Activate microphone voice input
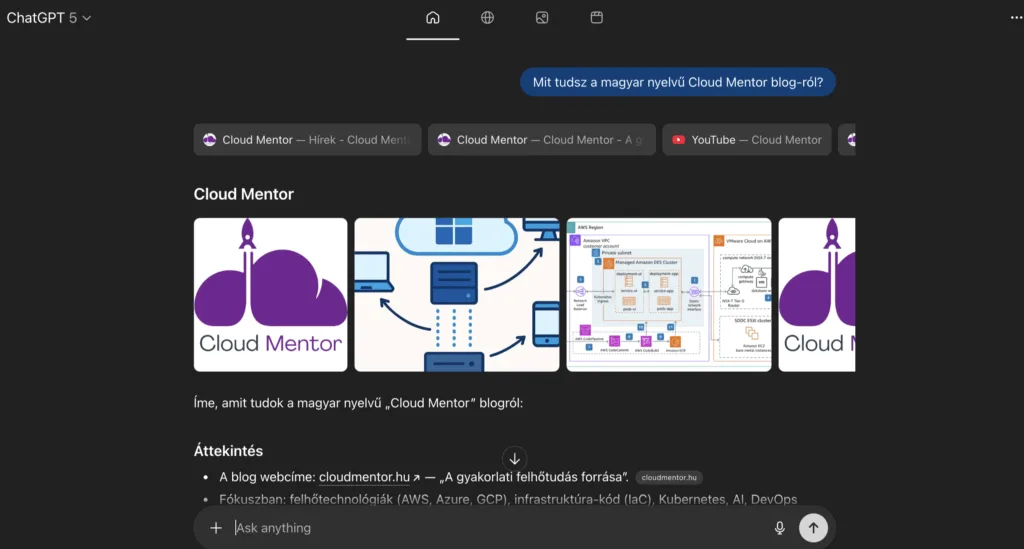Screen dimensions: 1024x549 click(779, 528)
